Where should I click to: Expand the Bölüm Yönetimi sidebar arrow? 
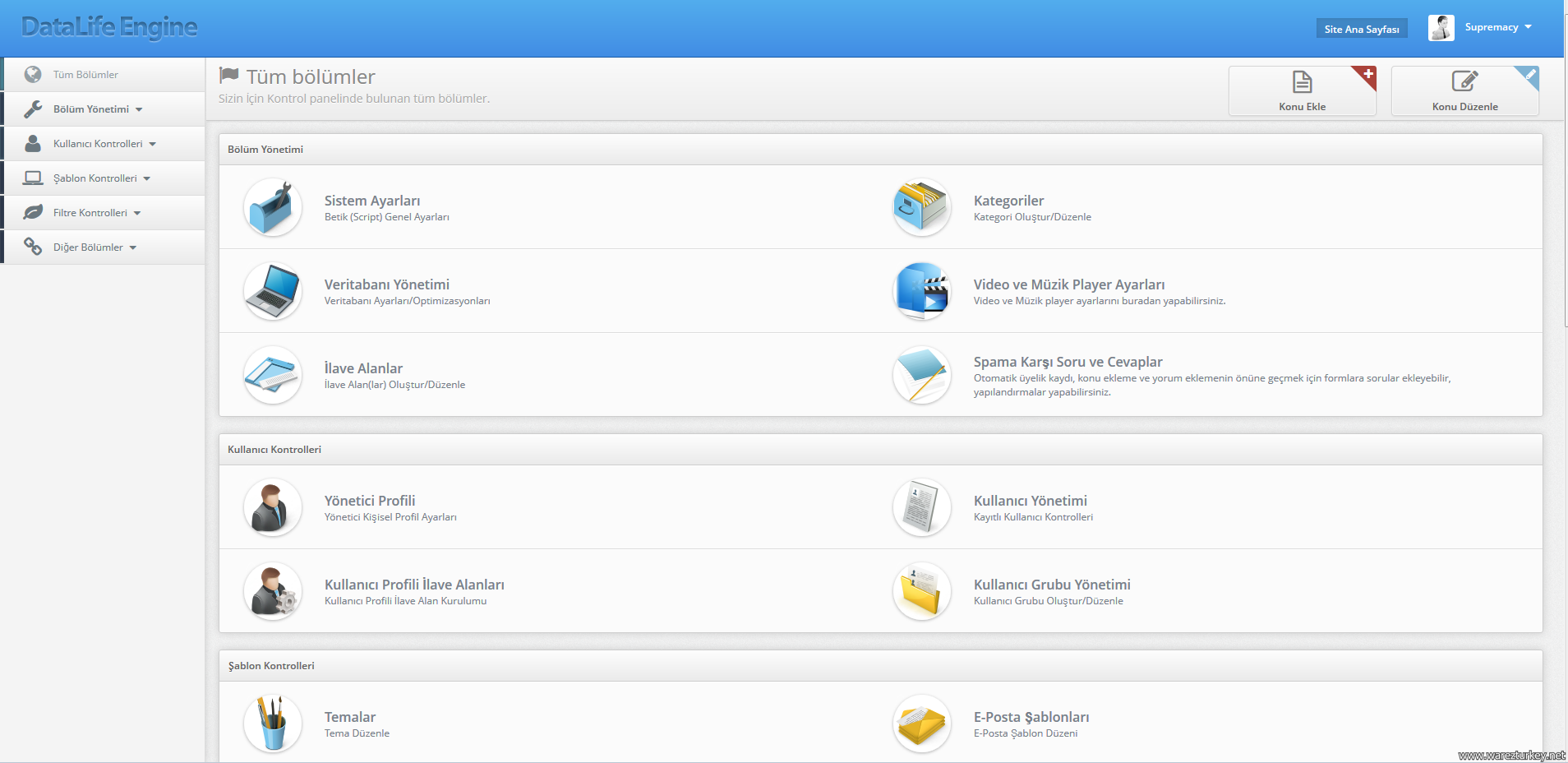tap(139, 109)
